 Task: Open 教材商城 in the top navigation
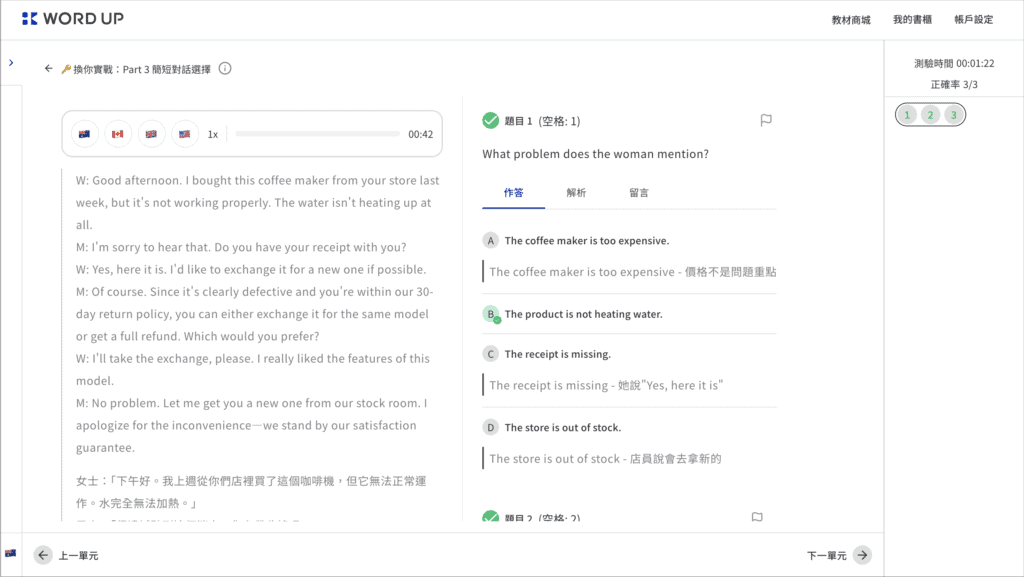point(851,20)
